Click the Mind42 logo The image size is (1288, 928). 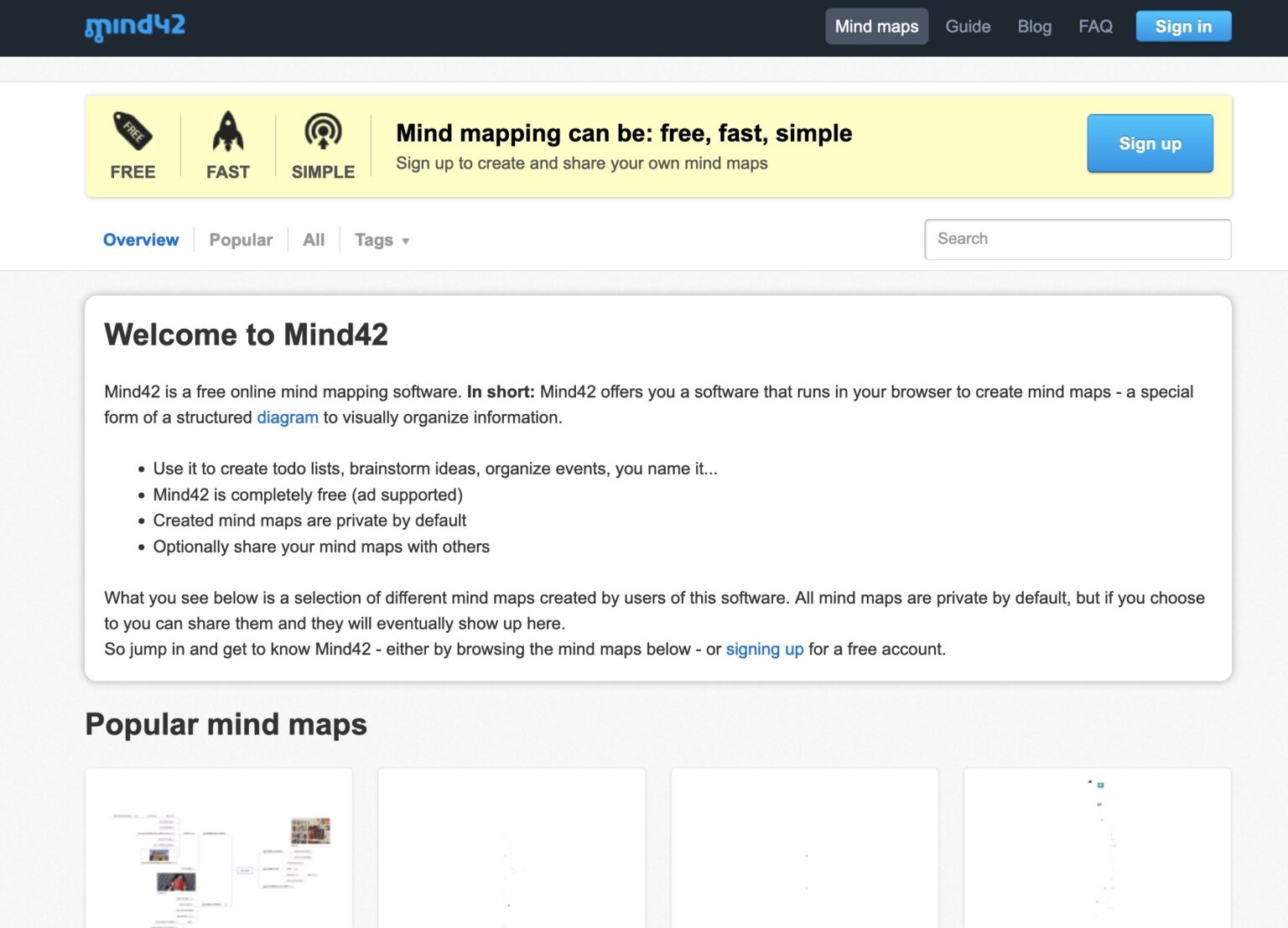(x=135, y=27)
